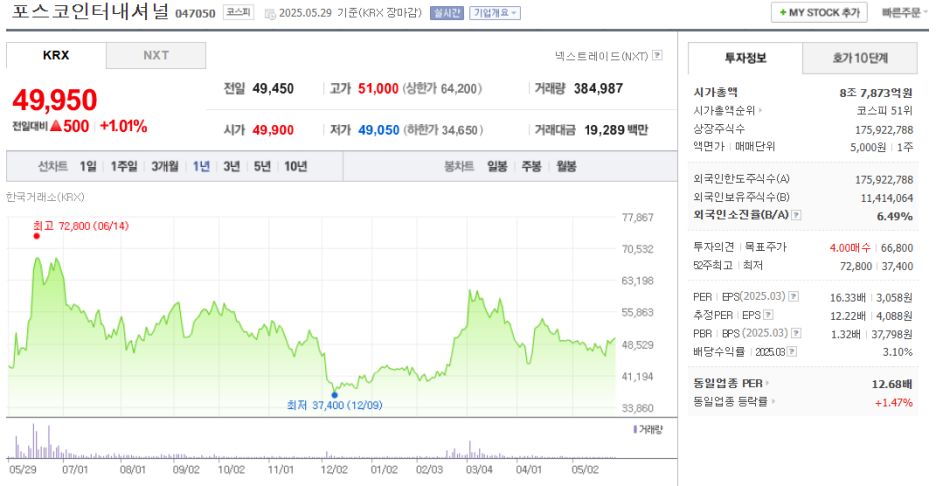Click the 거래대금 value 19,289 백만

click(615, 130)
